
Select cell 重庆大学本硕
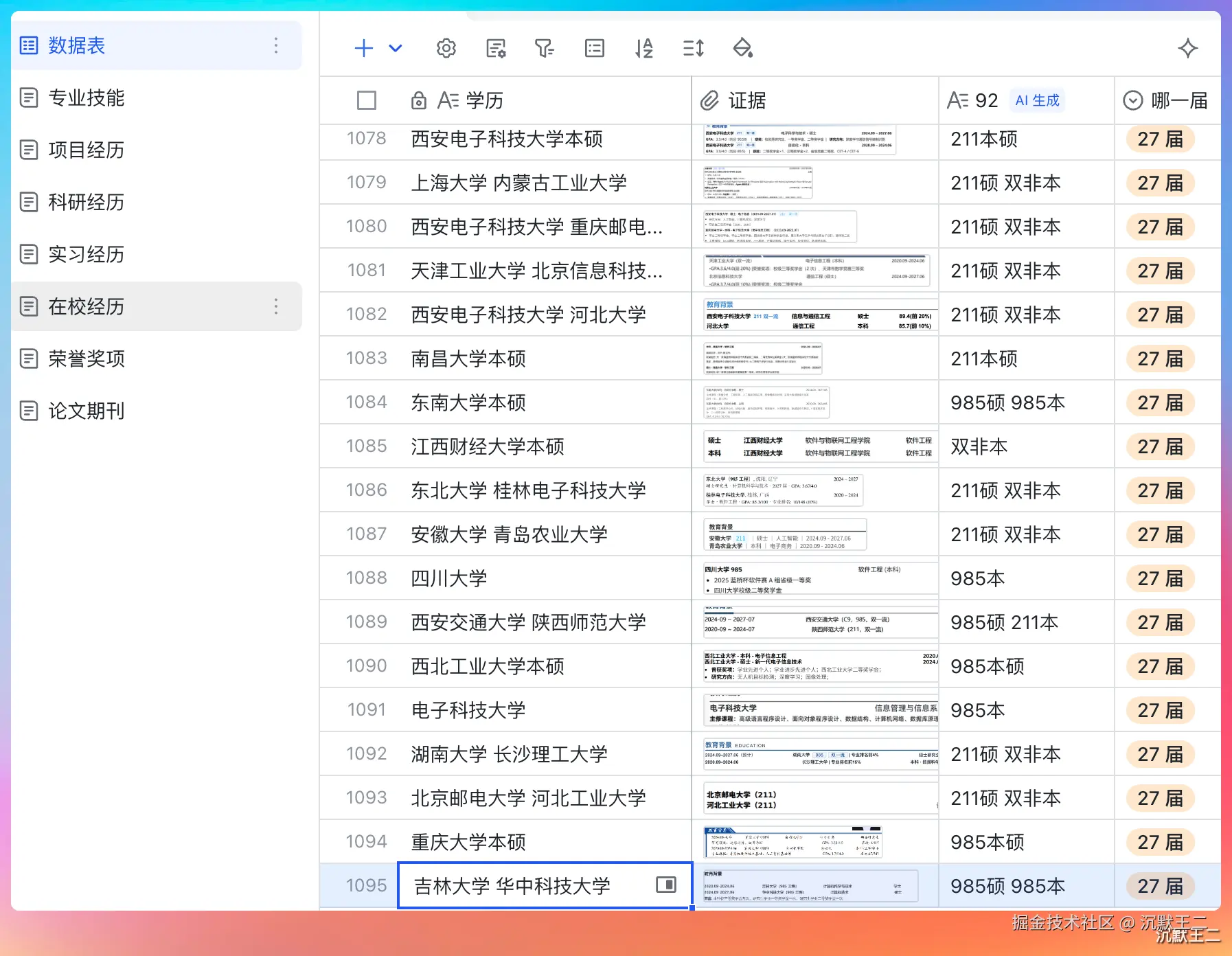[545, 842]
